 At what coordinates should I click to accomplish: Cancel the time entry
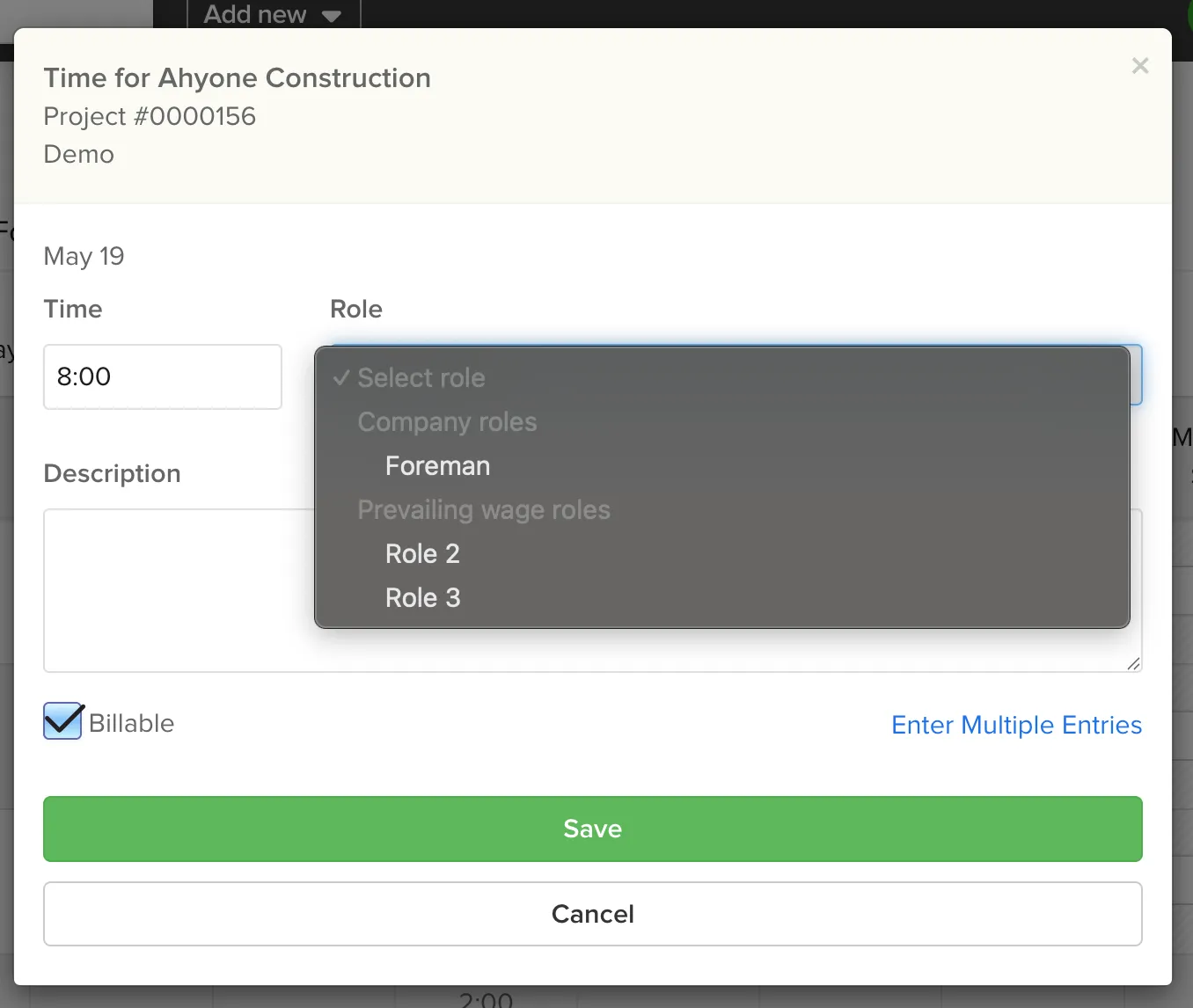pyautogui.click(x=592, y=914)
